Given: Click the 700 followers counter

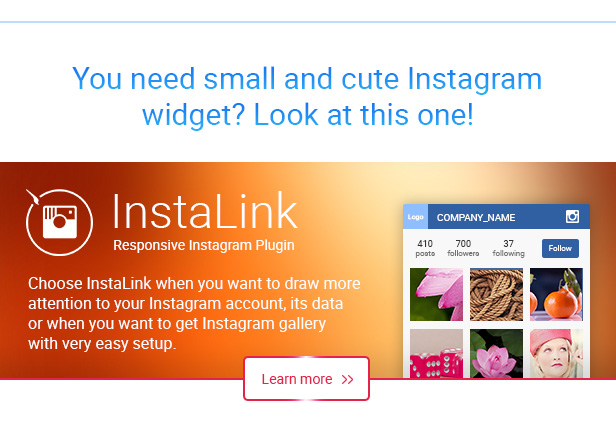Looking at the screenshot, I should pos(463,248).
